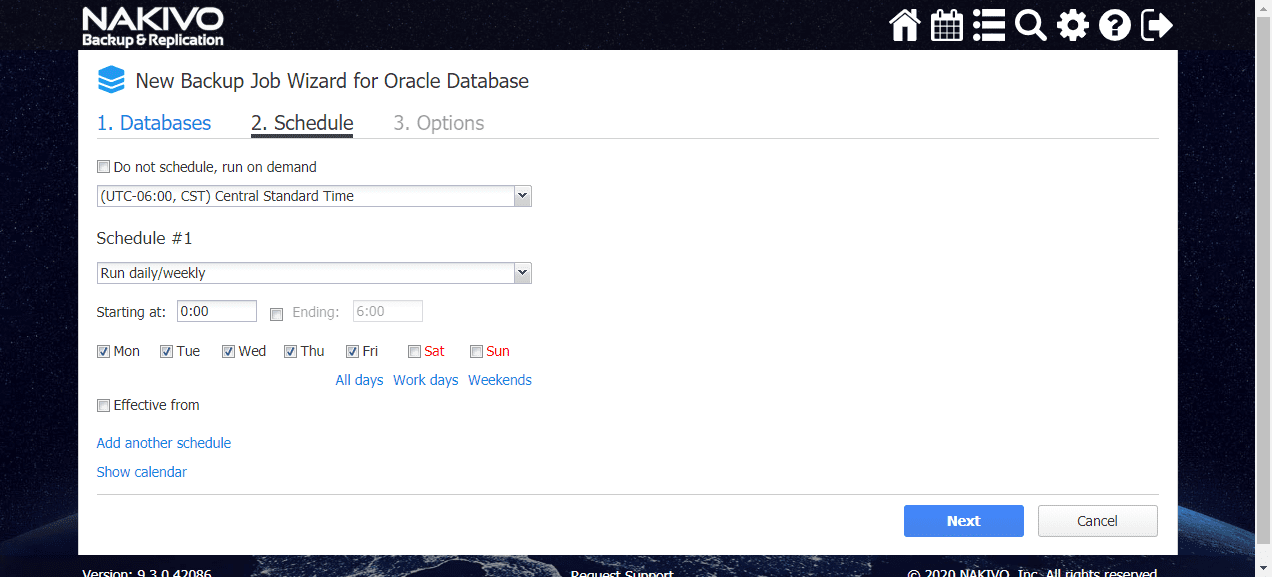Screen dimensions: 1272x577
Task: Open the time zone dropdown
Action: click(x=522, y=196)
